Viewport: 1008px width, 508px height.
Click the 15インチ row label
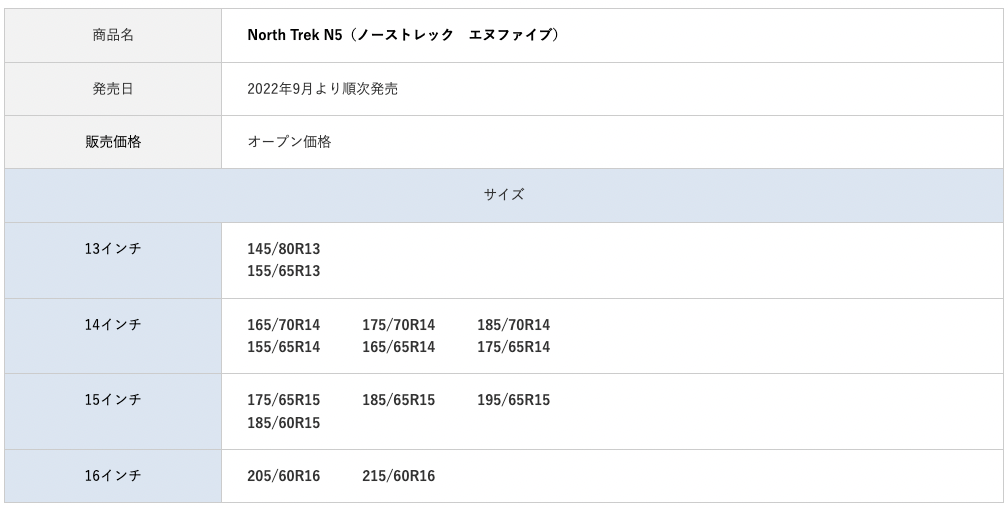[x=113, y=400]
